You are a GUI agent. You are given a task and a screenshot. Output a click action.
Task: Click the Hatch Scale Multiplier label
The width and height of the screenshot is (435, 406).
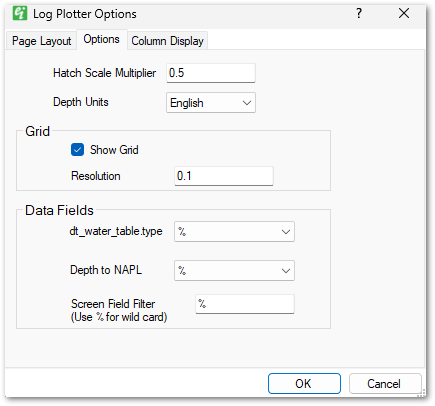(104, 73)
